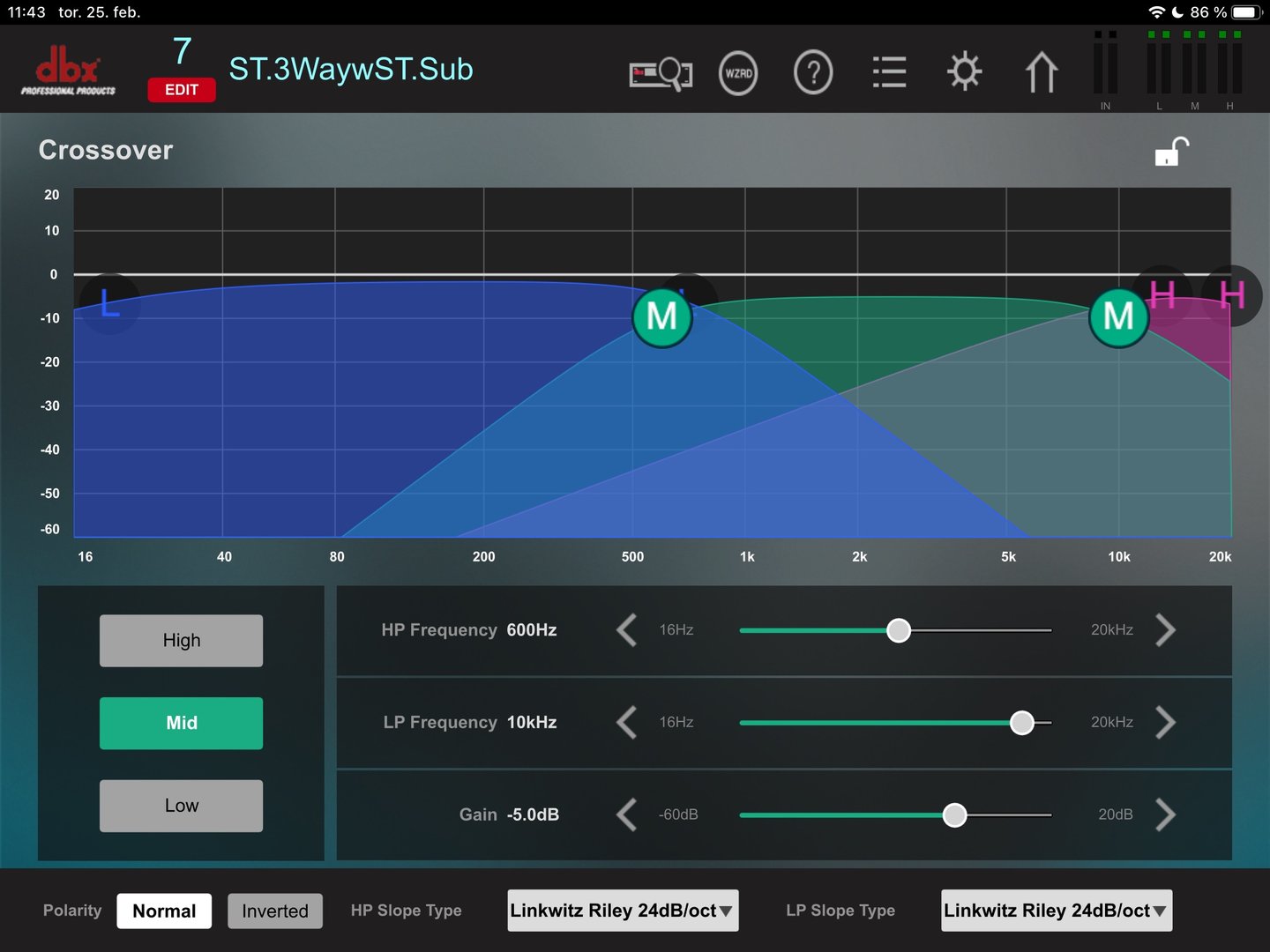The image size is (1270, 952).
Task: Select the High band button
Action: coord(182,641)
